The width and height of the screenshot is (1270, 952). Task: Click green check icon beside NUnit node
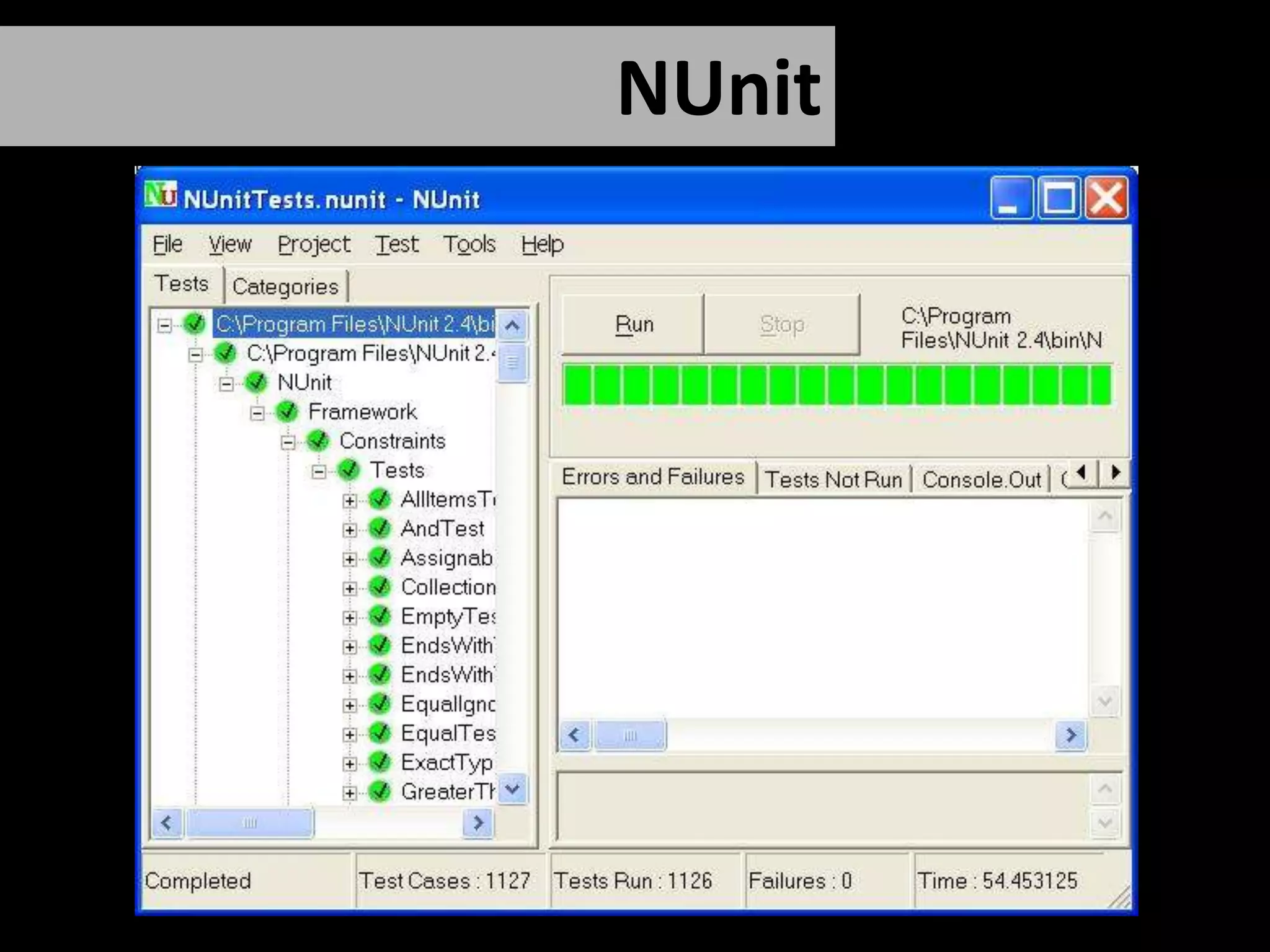(x=255, y=382)
